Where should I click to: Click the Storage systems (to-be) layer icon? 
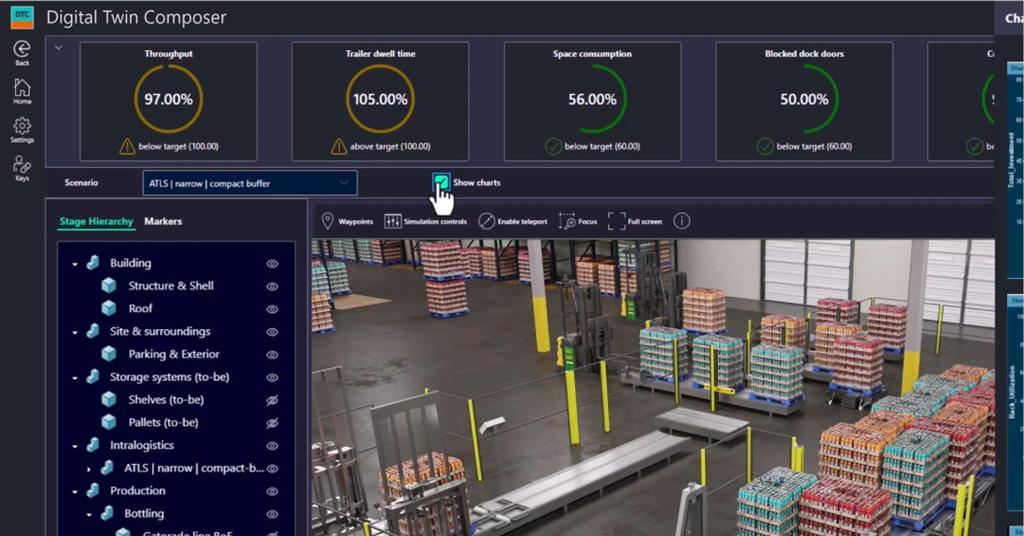pos(93,377)
